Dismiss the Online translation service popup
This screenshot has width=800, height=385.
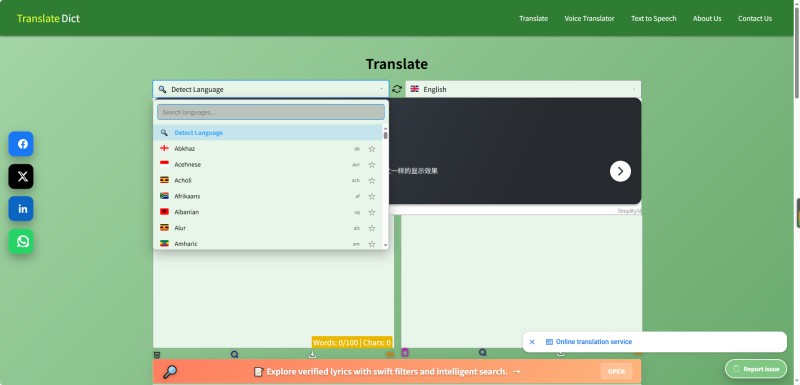tap(532, 342)
